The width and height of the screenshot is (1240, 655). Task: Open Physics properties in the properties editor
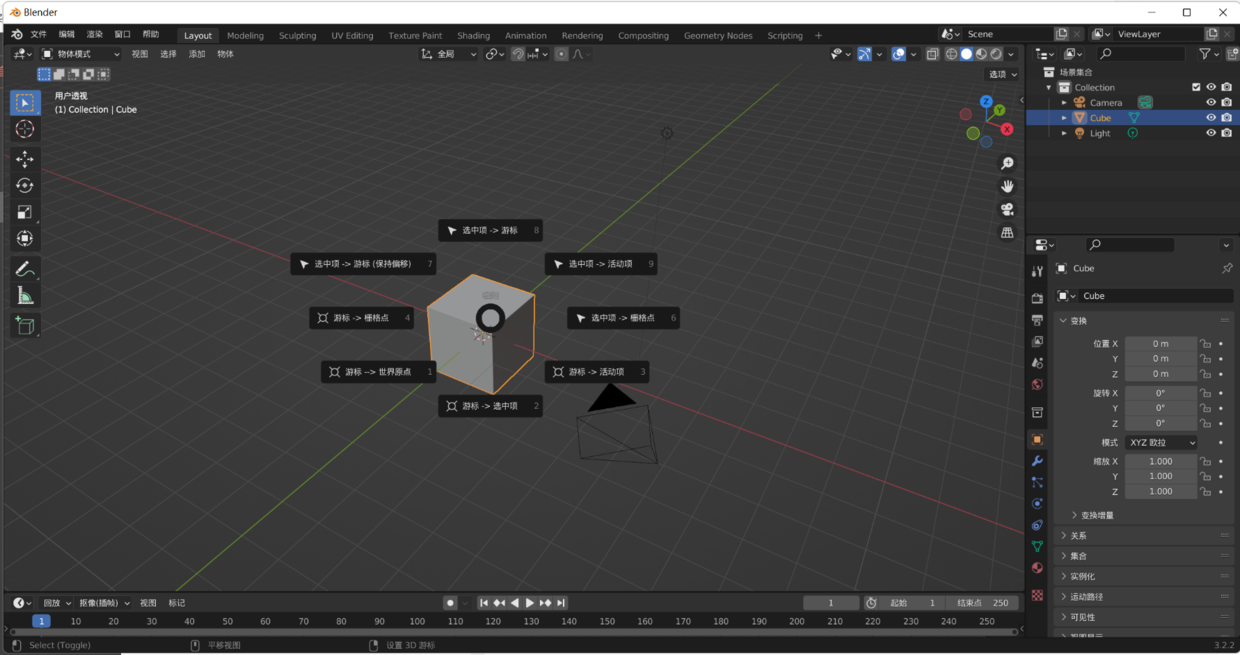pos(1037,503)
